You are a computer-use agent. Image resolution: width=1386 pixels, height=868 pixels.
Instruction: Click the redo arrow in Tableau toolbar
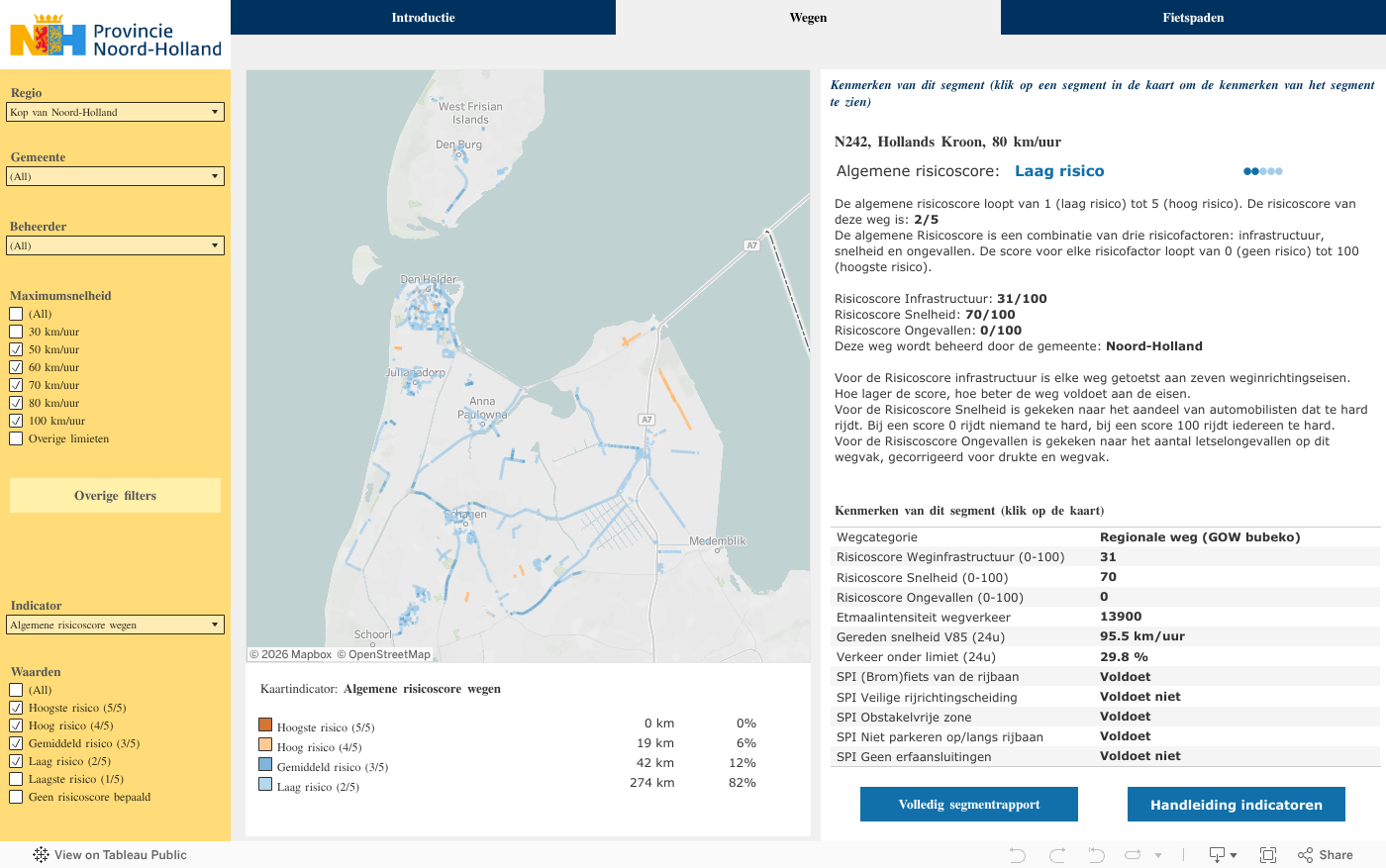click(1057, 855)
